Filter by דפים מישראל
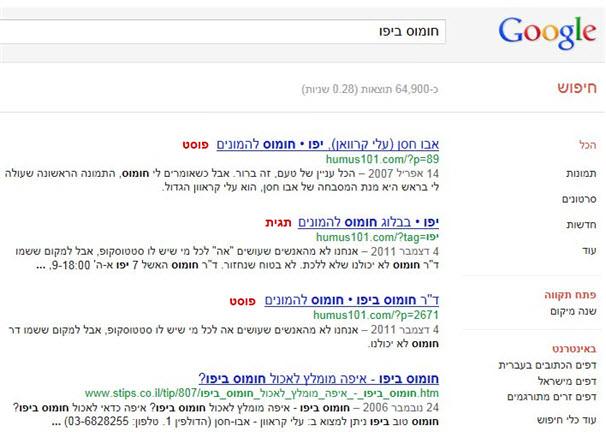This screenshot has height=435, width=606. coord(567,381)
